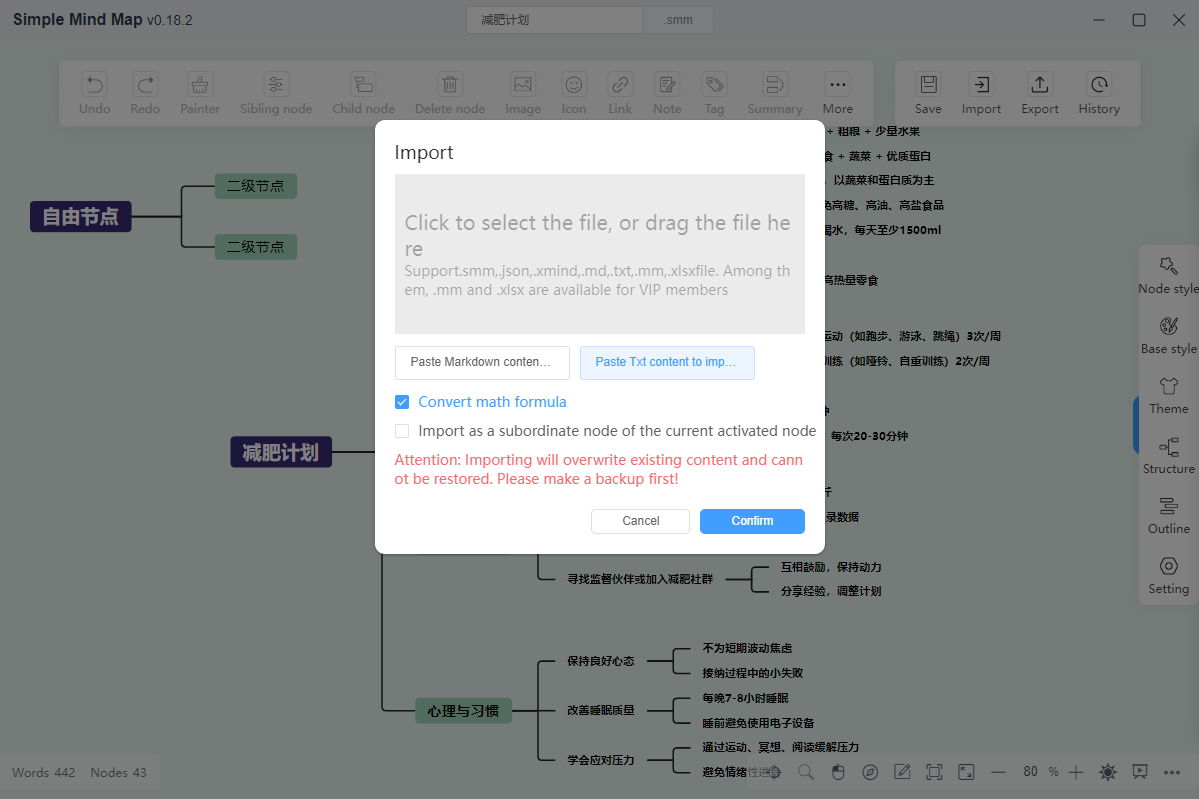Open the Structure sidebar panel
This screenshot has width=1199, height=799.
pos(1168,456)
